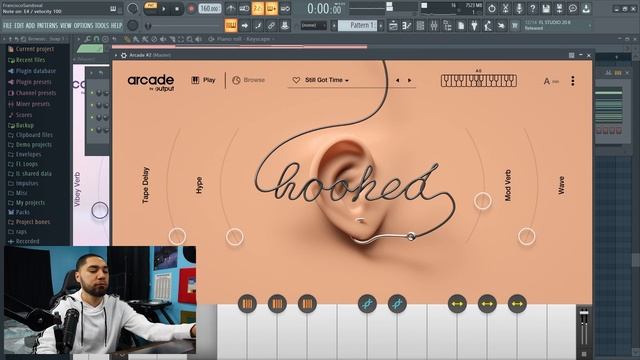640x360 pixels.
Task: Click the Mod Verb slider handle
Action: coord(482,201)
